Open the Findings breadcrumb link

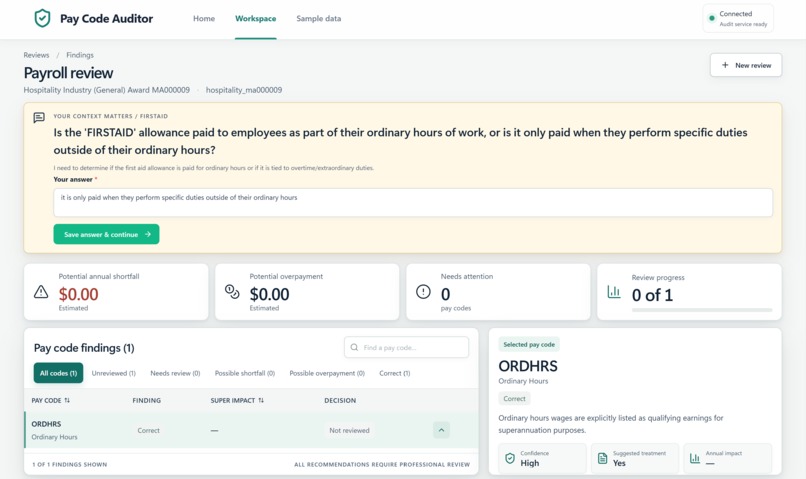(x=80, y=55)
